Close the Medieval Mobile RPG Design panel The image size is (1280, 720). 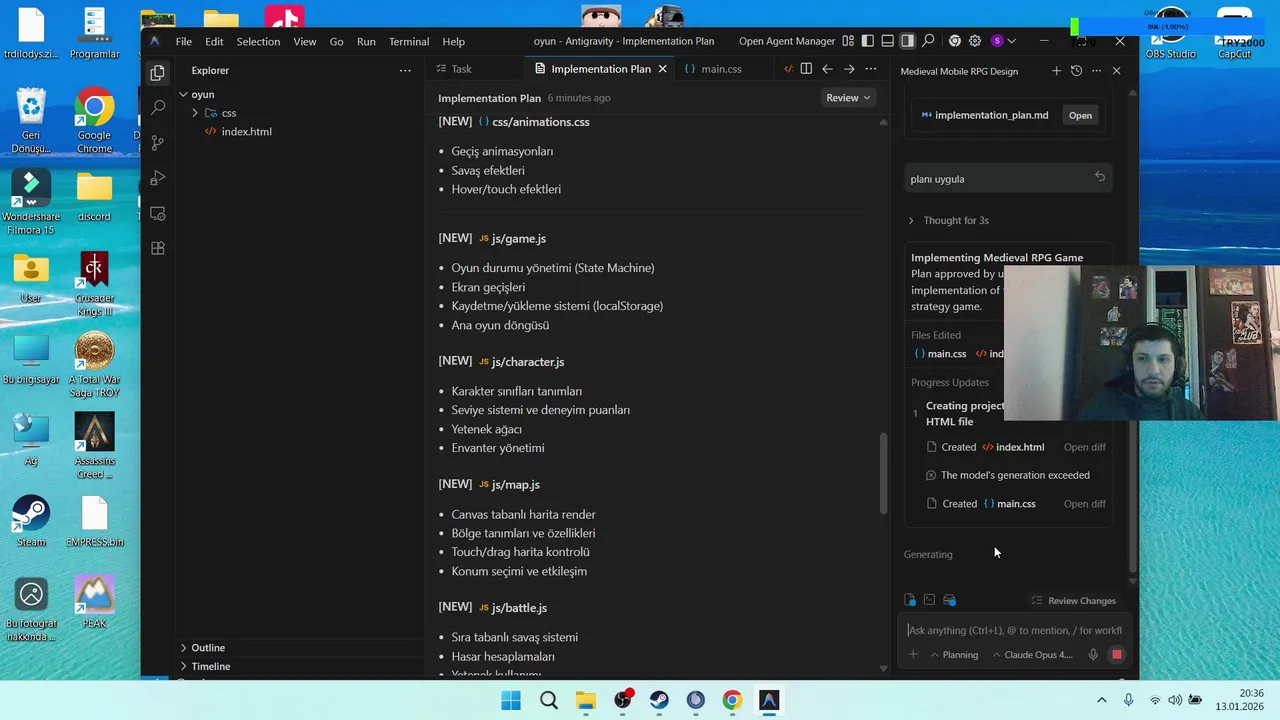click(x=1117, y=71)
